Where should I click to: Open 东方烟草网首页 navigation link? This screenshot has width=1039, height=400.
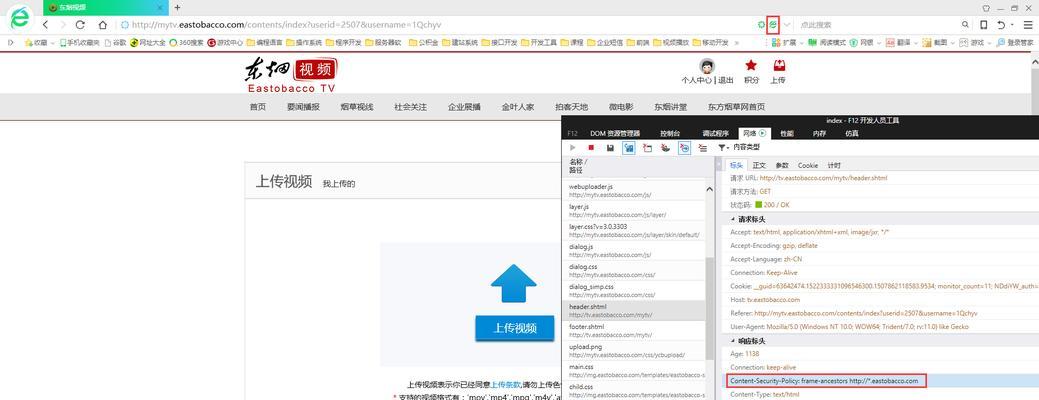736,107
